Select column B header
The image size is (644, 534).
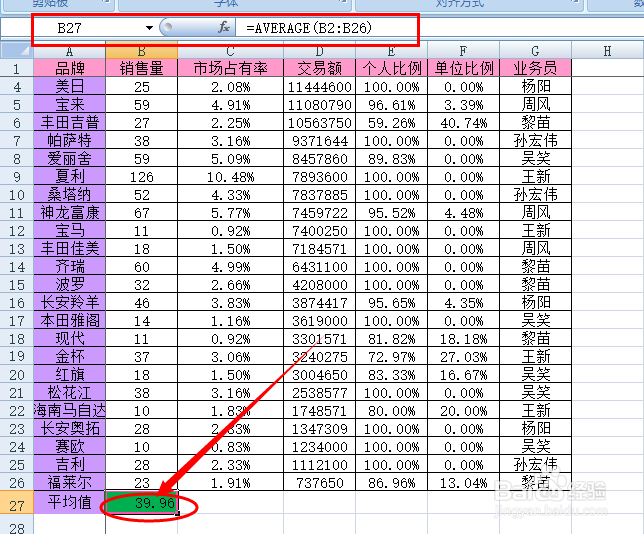(x=142, y=51)
